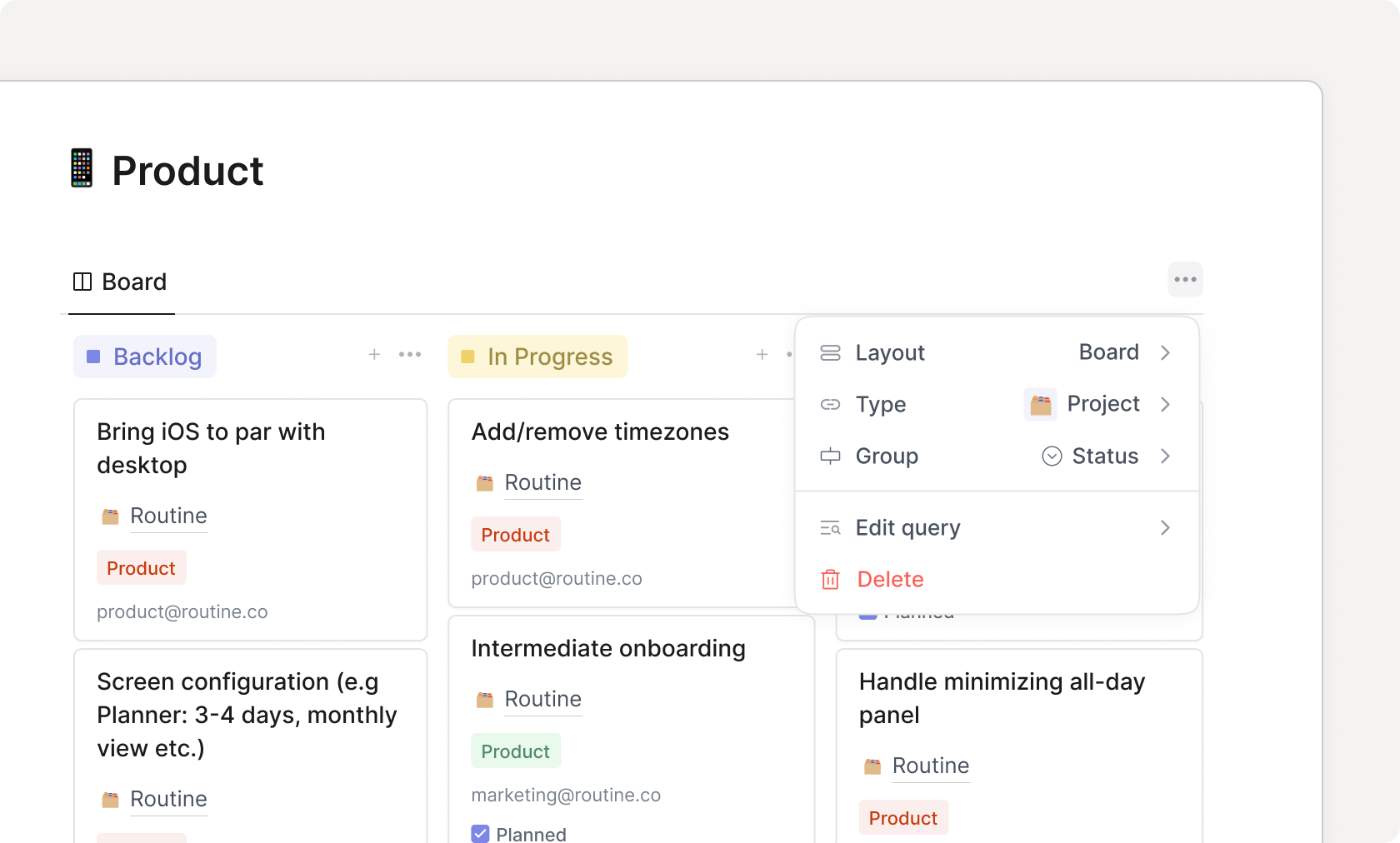Viewport: 1400px width, 843px height.
Task: Click the phone emoji page icon
Action: [82, 168]
